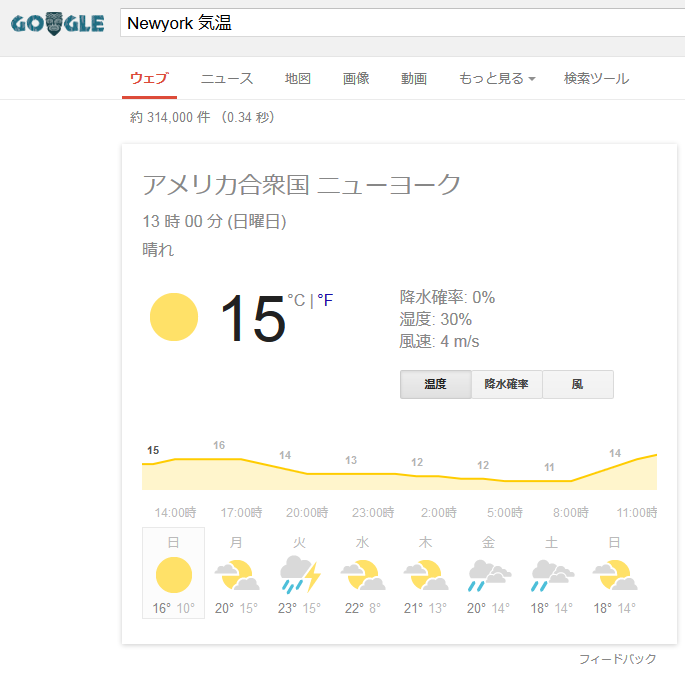Click the 22° 8° Wednesday temperatures
The image size is (685, 673).
(x=363, y=608)
